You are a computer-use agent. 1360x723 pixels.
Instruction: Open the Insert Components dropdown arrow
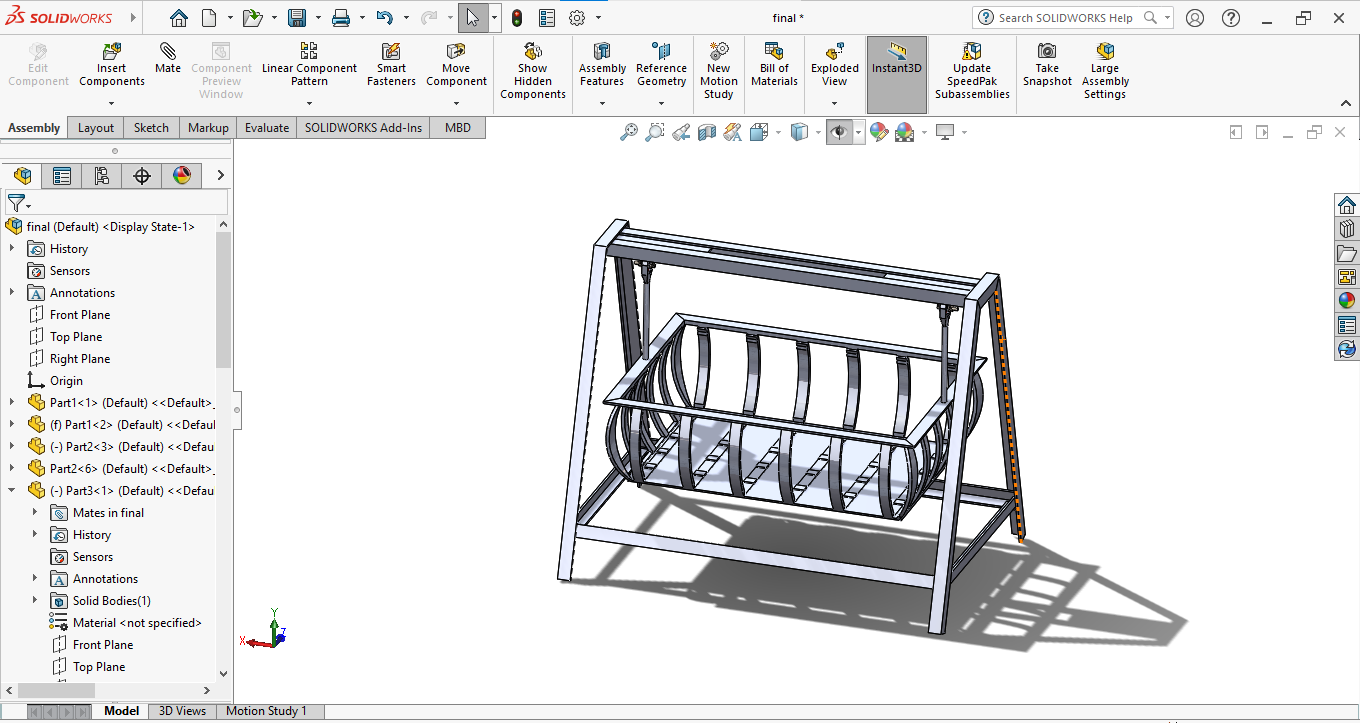(x=112, y=103)
